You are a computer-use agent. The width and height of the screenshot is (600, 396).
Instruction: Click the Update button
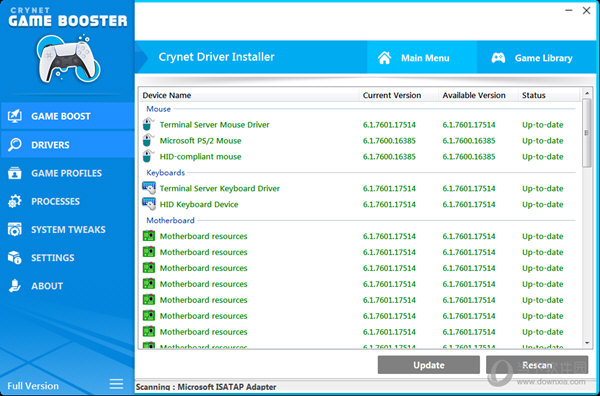429,365
